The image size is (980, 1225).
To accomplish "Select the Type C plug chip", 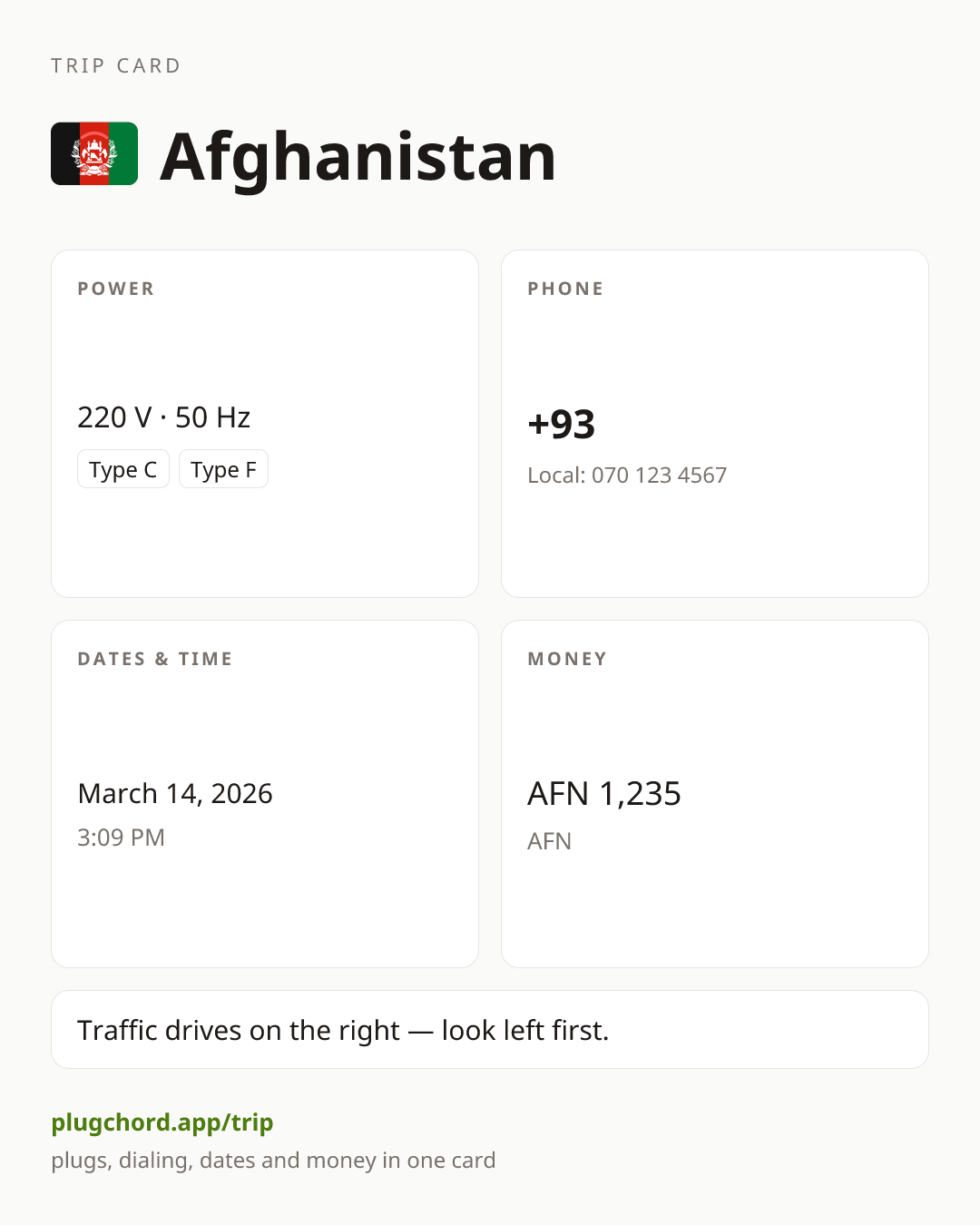I will (123, 469).
